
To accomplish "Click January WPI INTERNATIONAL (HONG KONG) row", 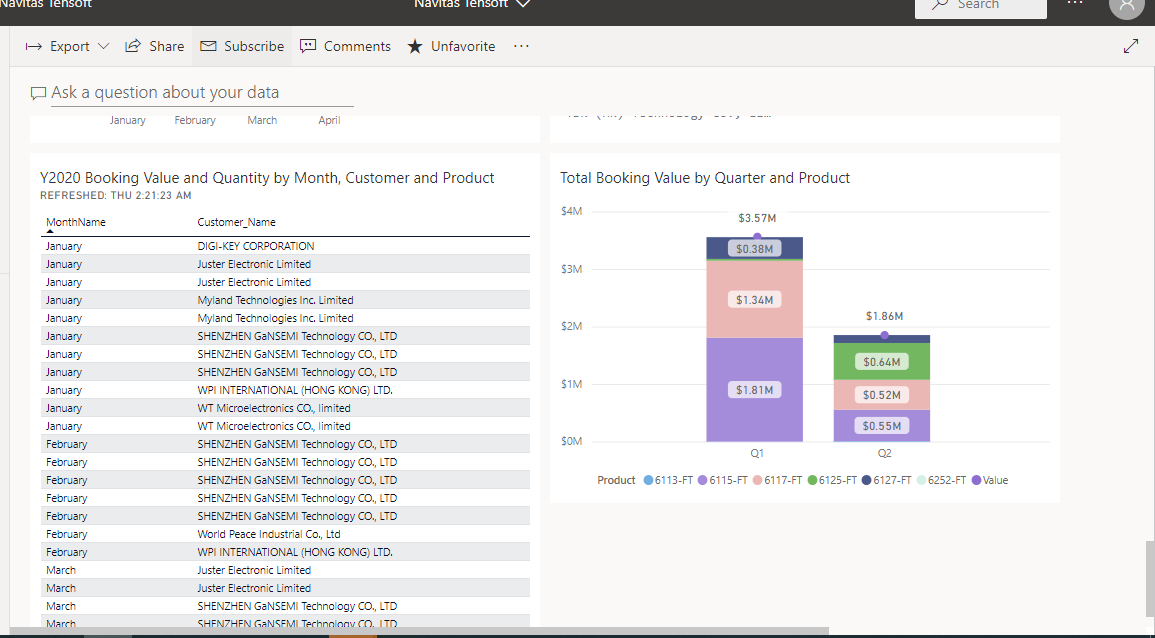I will point(285,390).
